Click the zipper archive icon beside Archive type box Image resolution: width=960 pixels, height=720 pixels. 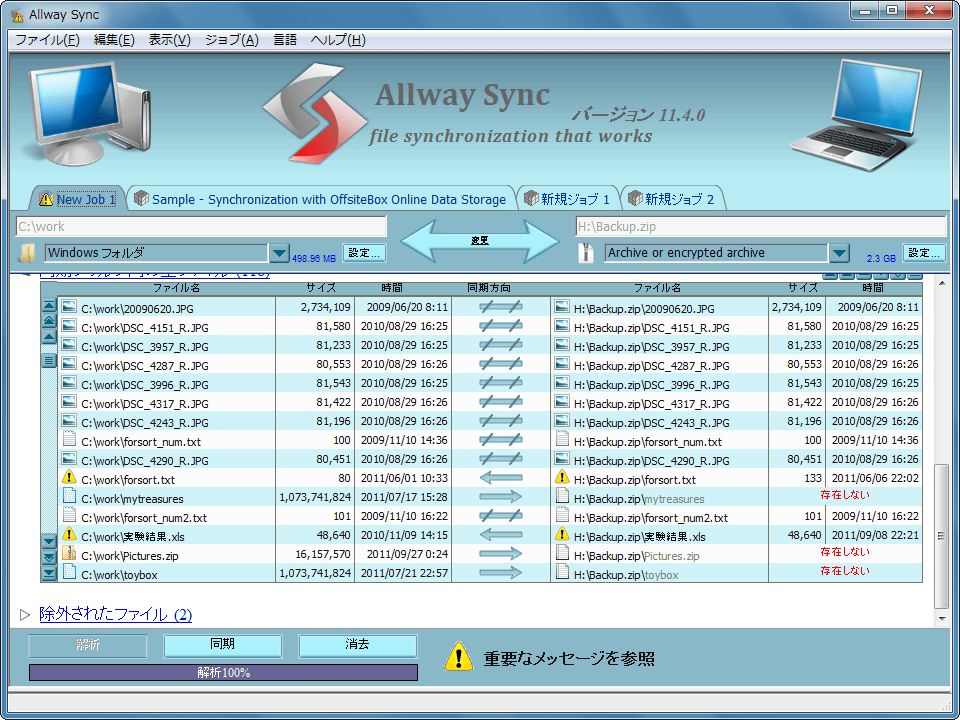click(x=586, y=253)
